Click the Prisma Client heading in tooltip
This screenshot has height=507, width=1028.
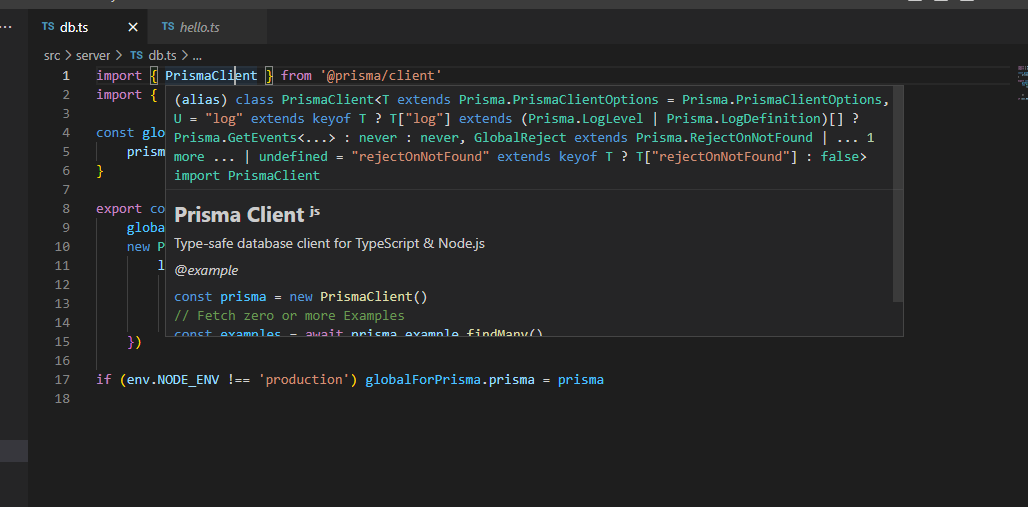(239, 215)
